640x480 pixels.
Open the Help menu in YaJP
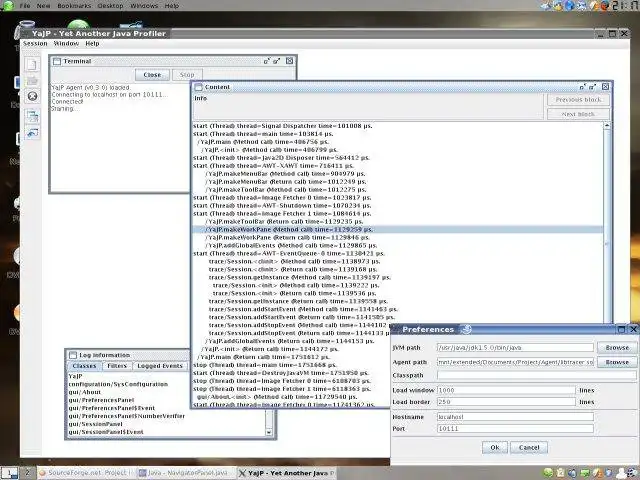click(x=92, y=44)
